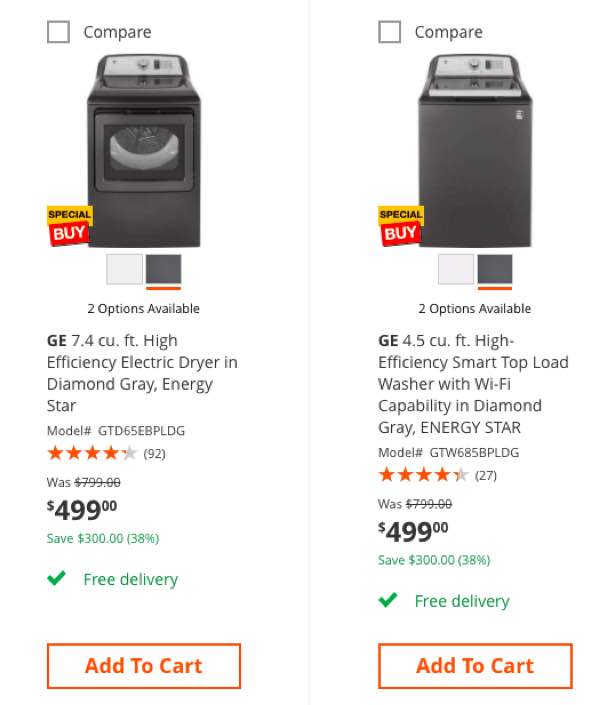
Task: Click Special Buy badge on washer
Action: click(x=401, y=226)
